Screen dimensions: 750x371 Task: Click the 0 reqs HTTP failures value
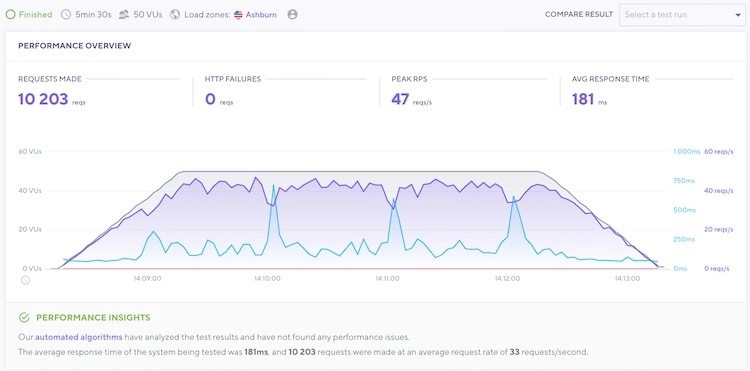tap(219, 99)
